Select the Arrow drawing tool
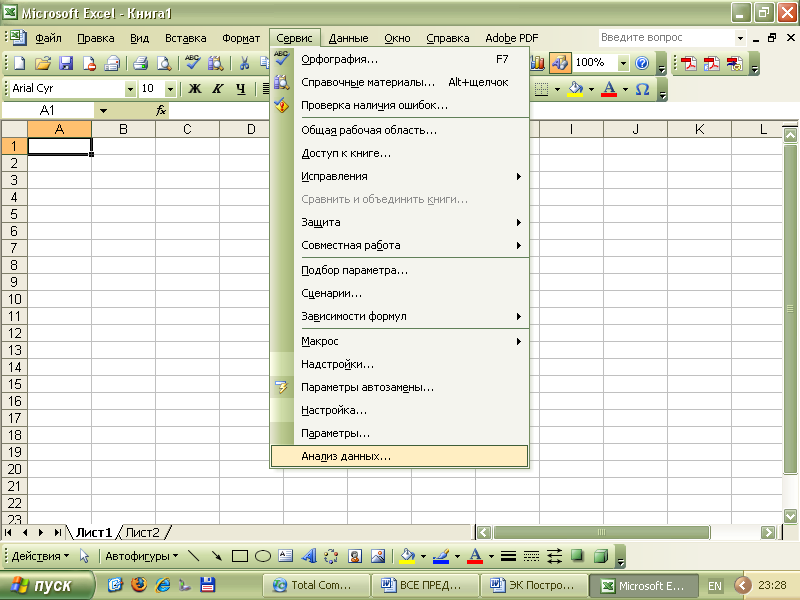This screenshot has width=800, height=600. click(216, 556)
